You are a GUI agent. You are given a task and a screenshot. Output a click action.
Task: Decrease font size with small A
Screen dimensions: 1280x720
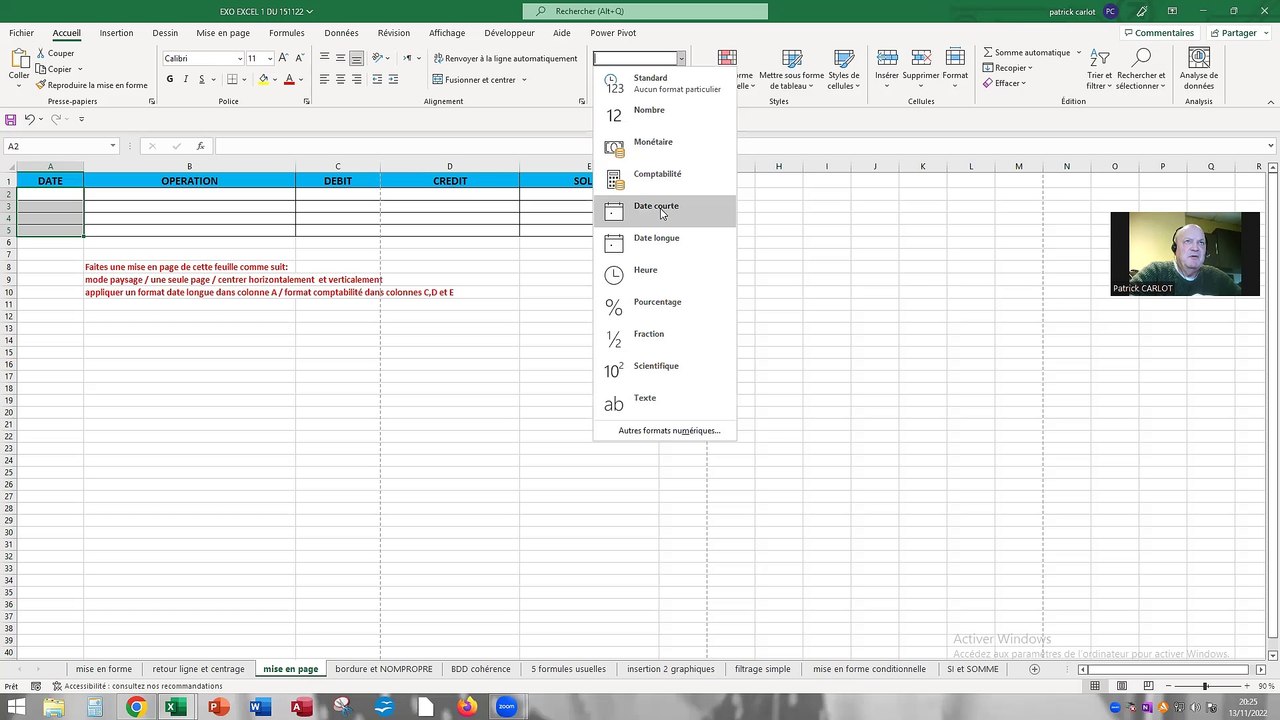click(x=299, y=58)
